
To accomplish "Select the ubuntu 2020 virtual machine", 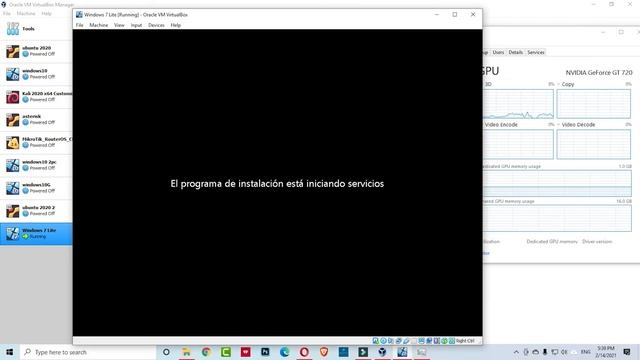I will 36,51.
